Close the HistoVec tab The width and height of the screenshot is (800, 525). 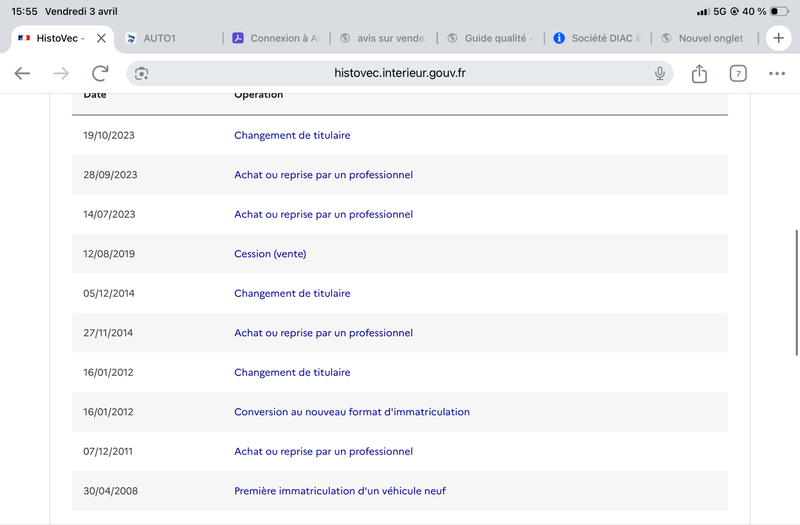coord(101,38)
